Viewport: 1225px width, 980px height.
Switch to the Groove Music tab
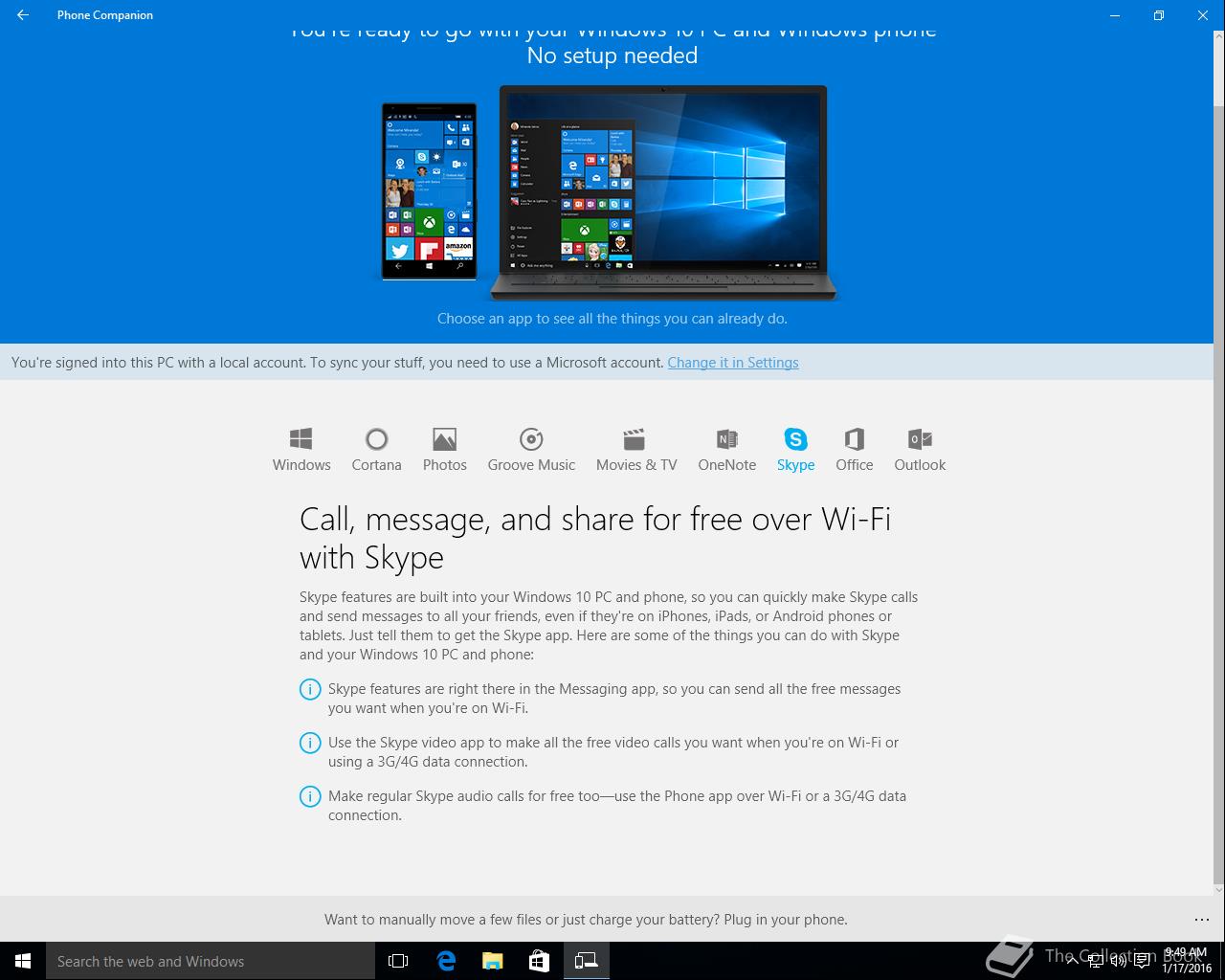click(531, 450)
